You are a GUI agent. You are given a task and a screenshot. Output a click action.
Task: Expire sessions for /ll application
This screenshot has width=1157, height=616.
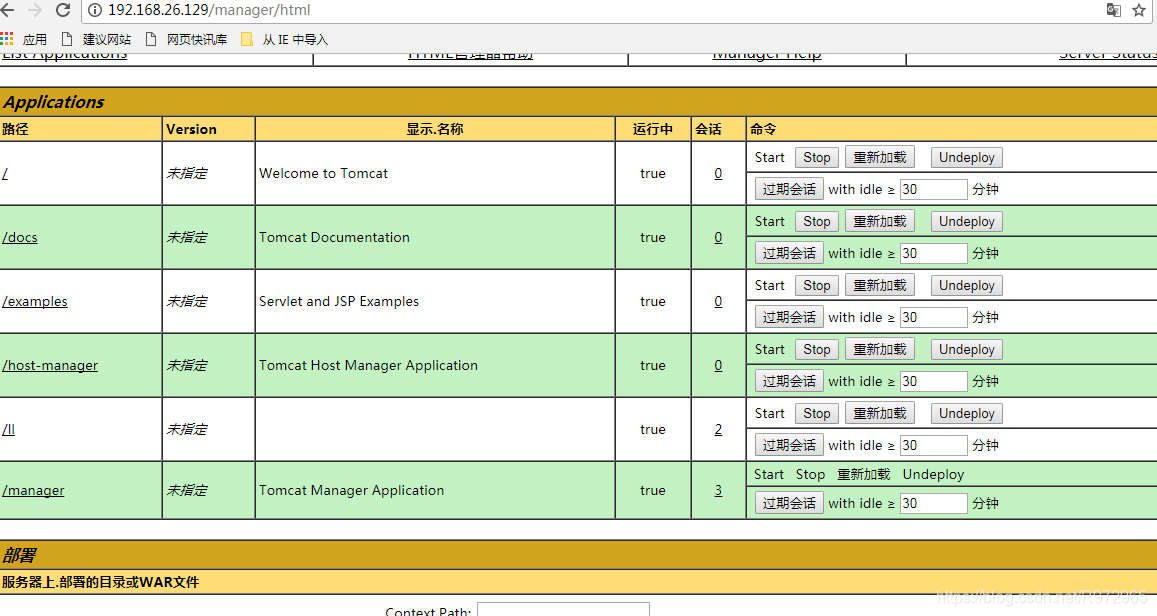pyautogui.click(x=789, y=446)
